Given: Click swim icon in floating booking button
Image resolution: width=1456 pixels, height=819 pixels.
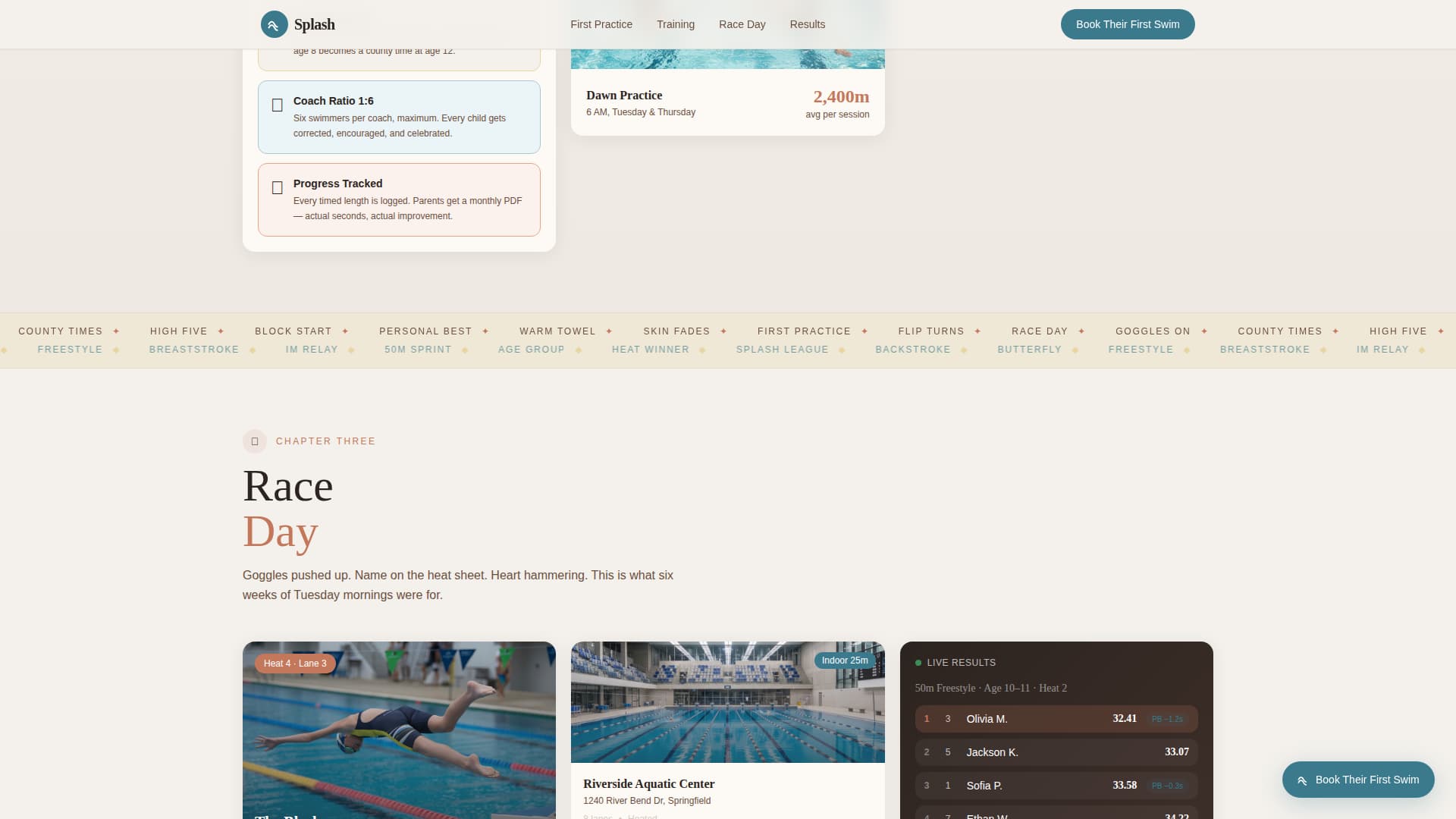Looking at the screenshot, I should click(x=1302, y=780).
